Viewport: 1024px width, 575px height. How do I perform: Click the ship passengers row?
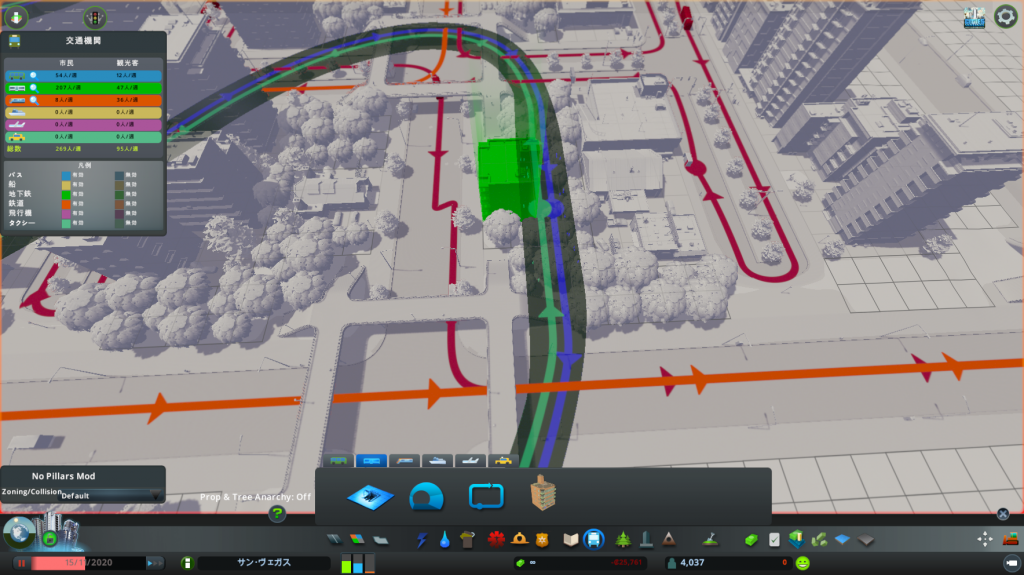click(83, 112)
